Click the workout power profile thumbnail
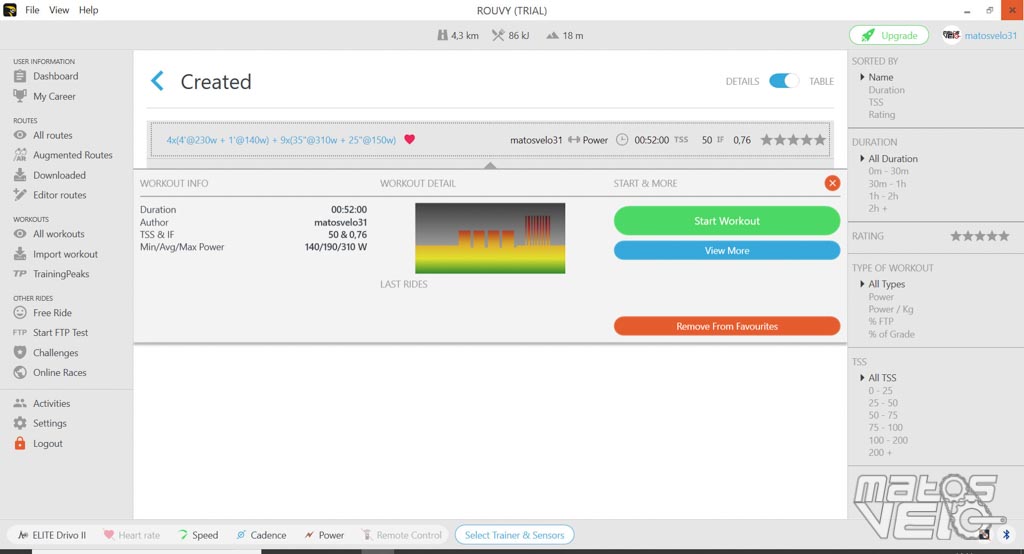This screenshot has height=554, width=1024. [x=490, y=238]
